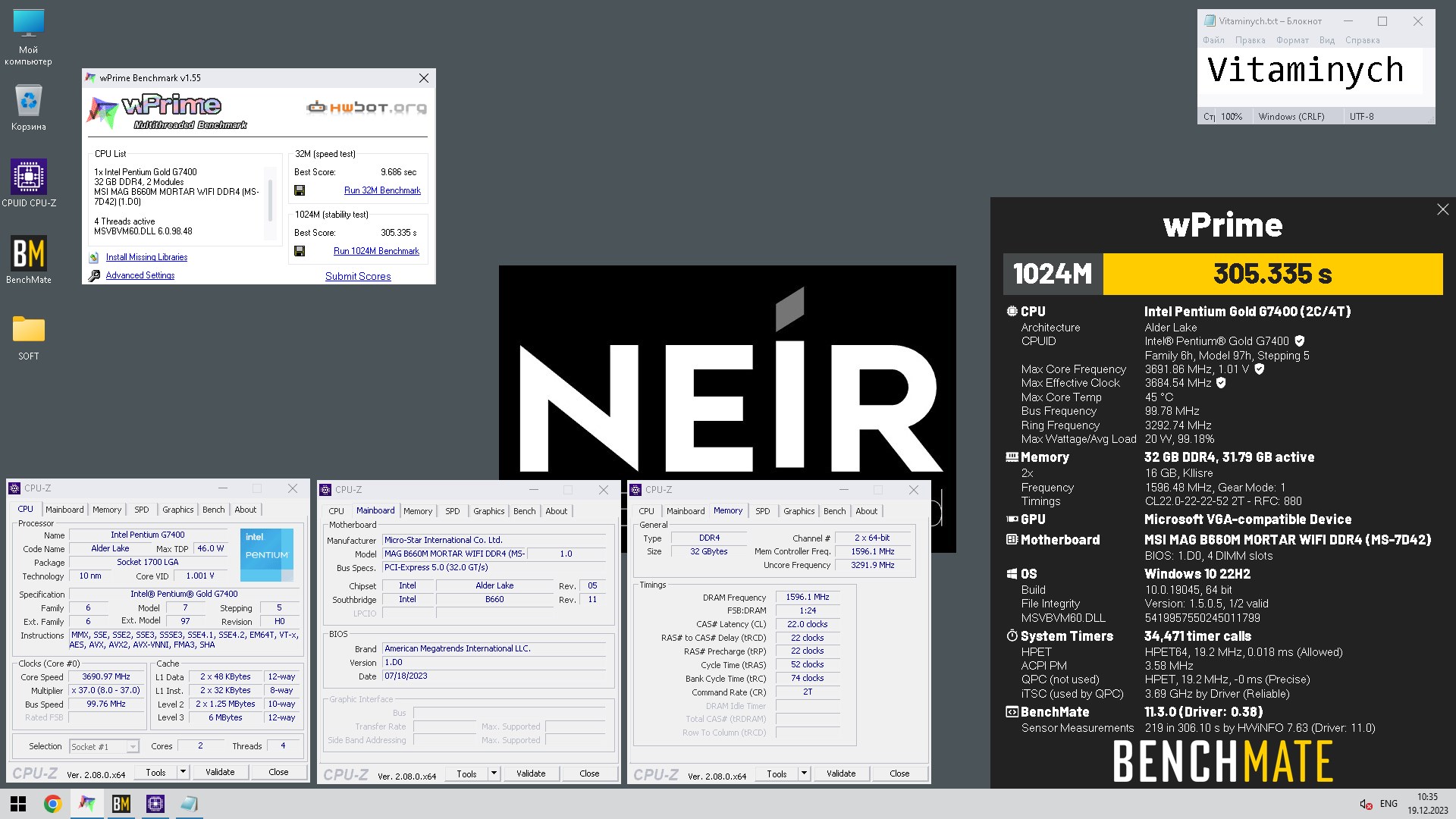Image resolution: width=1456 pixels, height=819 pixels.
Task: Open the Правка menu in Notepad
Action: [1250, 40]
